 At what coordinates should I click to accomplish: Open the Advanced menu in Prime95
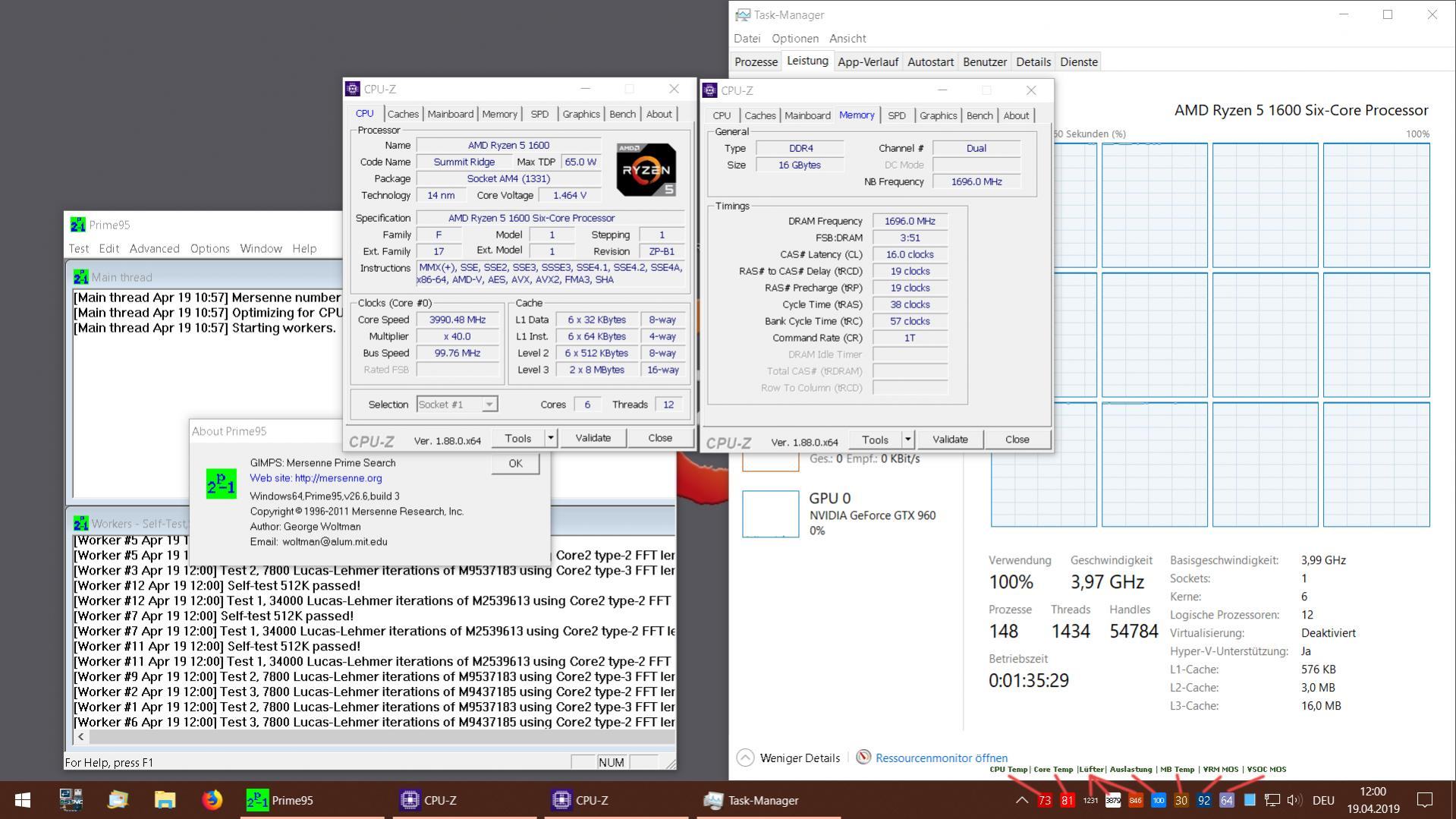click(x=154, y=248)
